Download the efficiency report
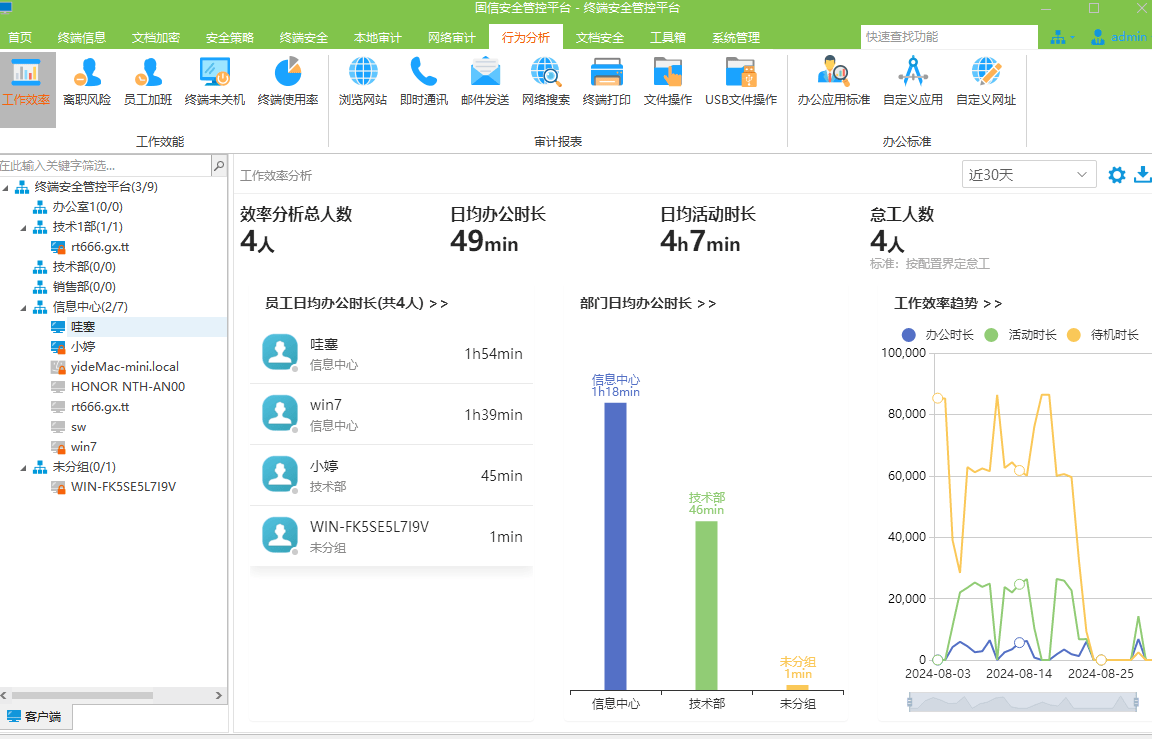Image resolution: width=1152 pixels, height=739 pixels. (1142, 175)
